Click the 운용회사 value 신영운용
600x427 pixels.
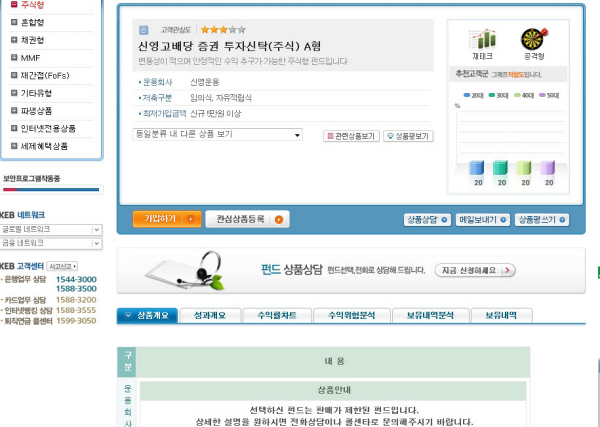[x=205, y=82]
